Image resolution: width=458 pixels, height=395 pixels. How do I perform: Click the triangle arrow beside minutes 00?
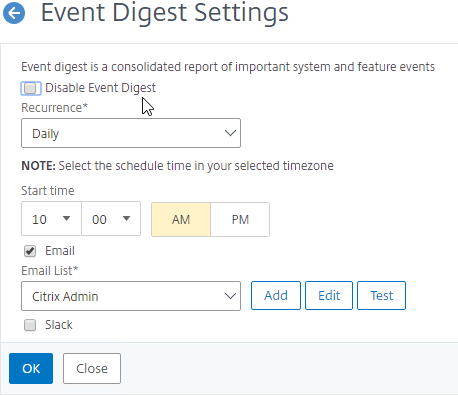point(126,219)
